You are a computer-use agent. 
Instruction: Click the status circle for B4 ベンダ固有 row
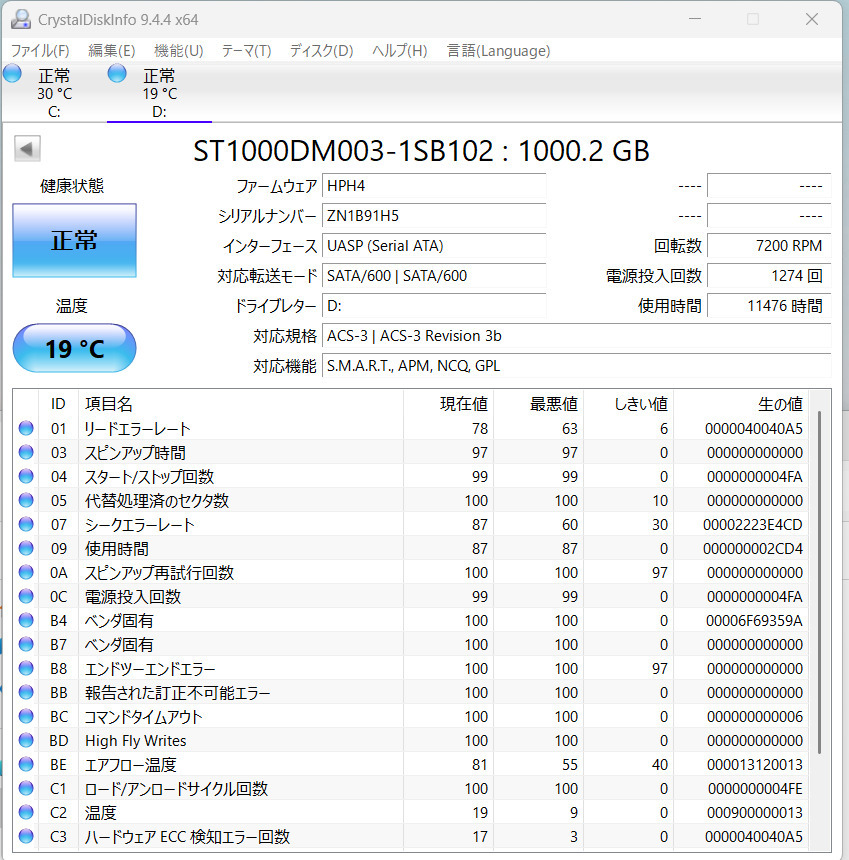point(26,620)
